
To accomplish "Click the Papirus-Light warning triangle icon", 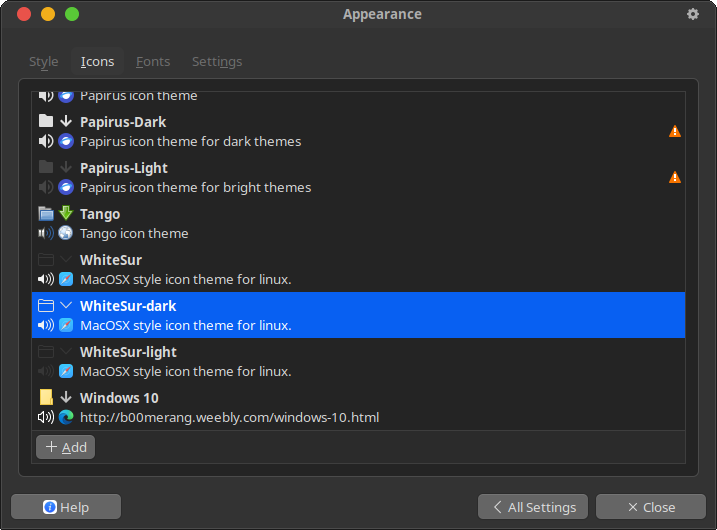I will [x=675, y=177].
